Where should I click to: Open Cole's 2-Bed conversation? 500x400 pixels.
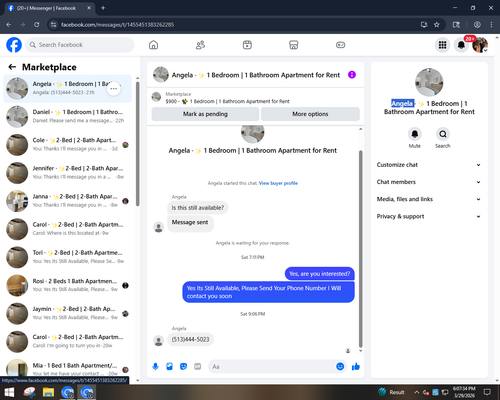coord(67,145)
